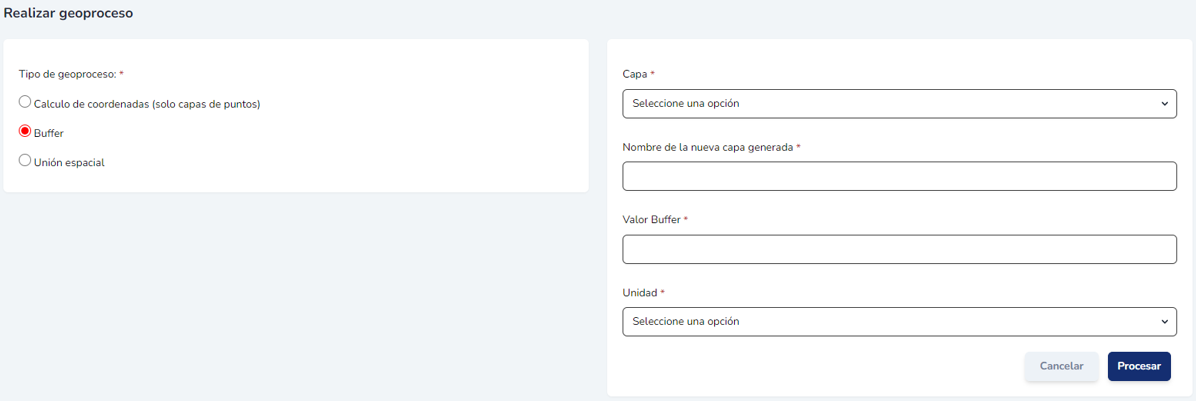Click the 'Calculo de coordenadas (solo capas de puntos)' label

coord(147,104)
